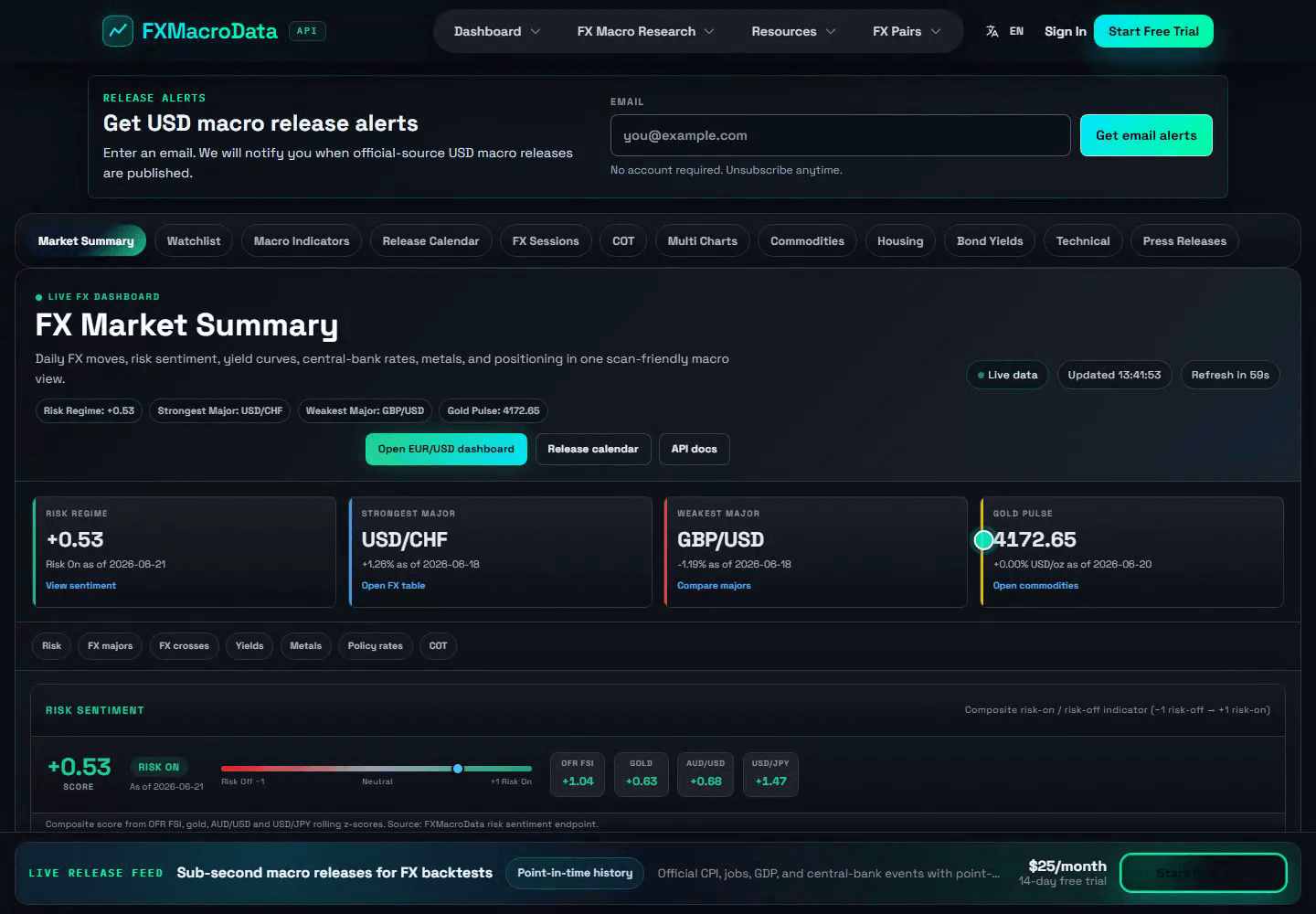Click the AUD/USD +0.68 tile
The width and height of the screenshot is (1316, 914).
coord(706,774)
